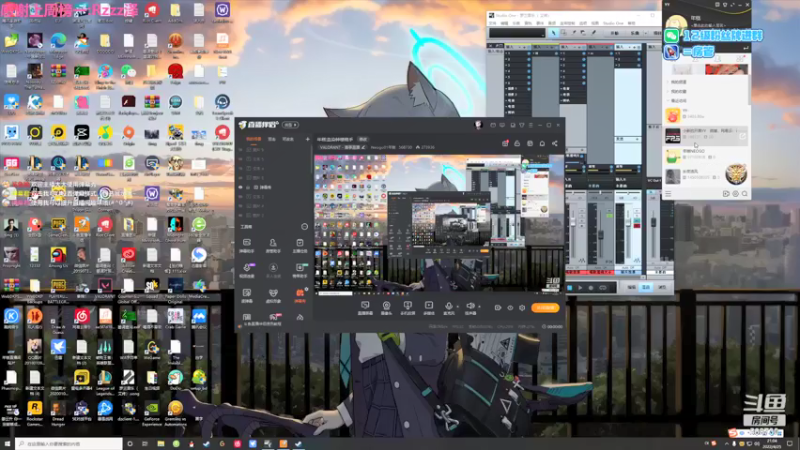Select the first scene tab in streaming app
Screen dimensions: 800x450
pos(254,139)
